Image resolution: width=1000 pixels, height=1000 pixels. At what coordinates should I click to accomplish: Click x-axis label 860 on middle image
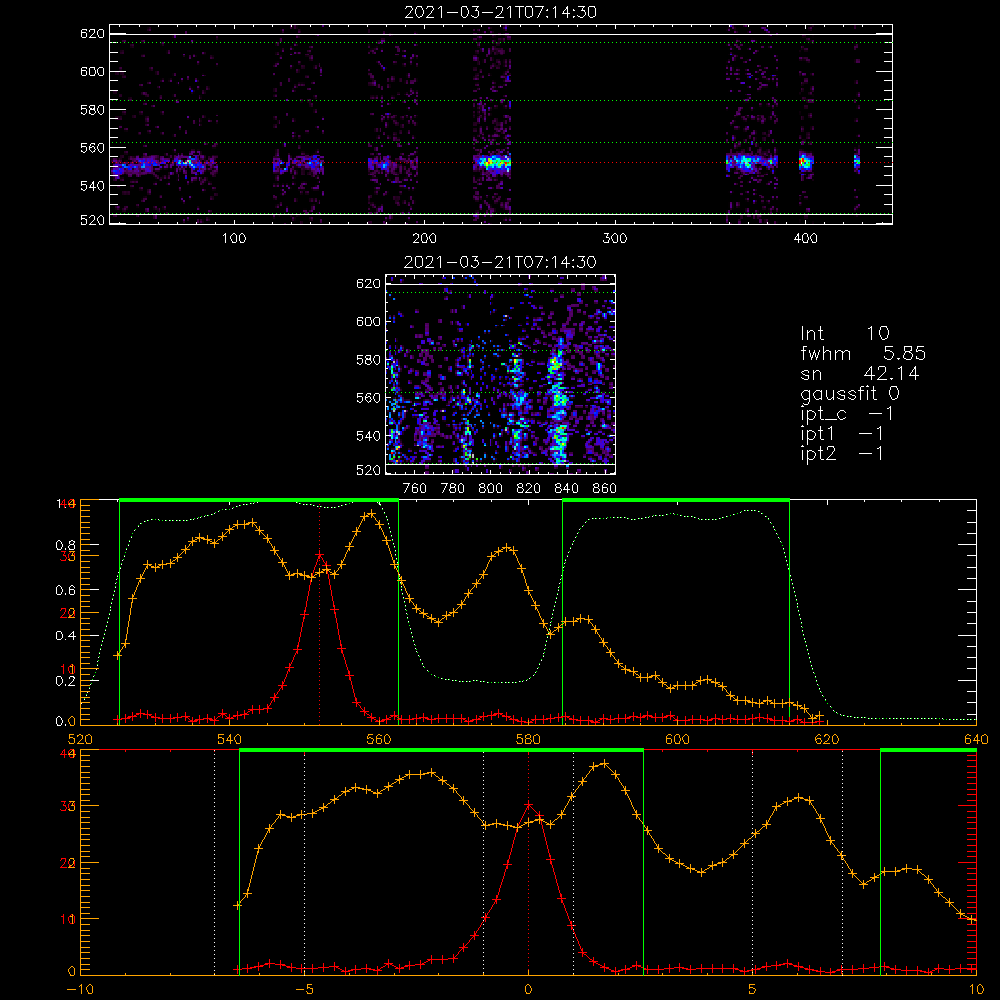click(x=605, y=489)
